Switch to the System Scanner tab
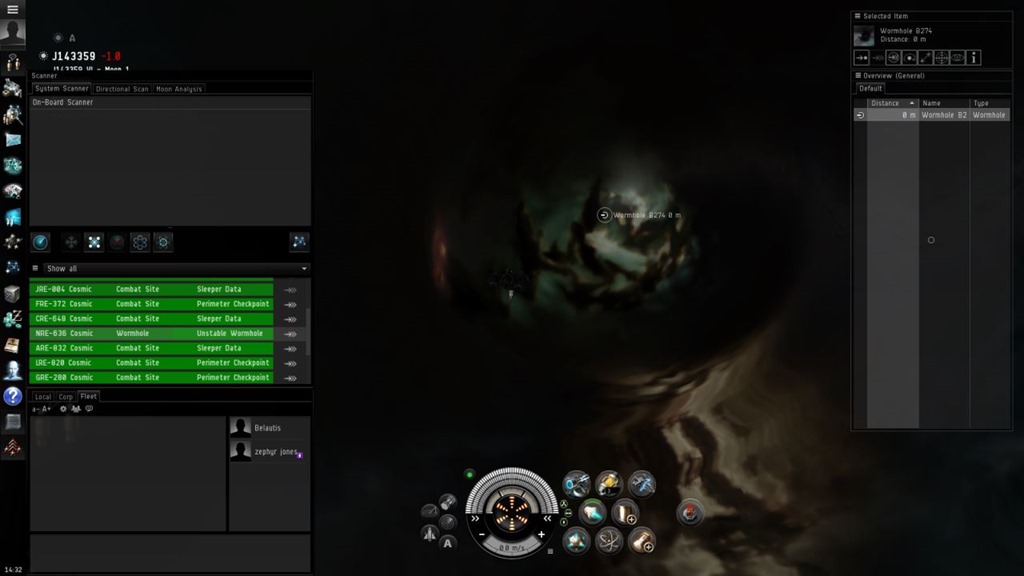 click(x=61, y=89)
